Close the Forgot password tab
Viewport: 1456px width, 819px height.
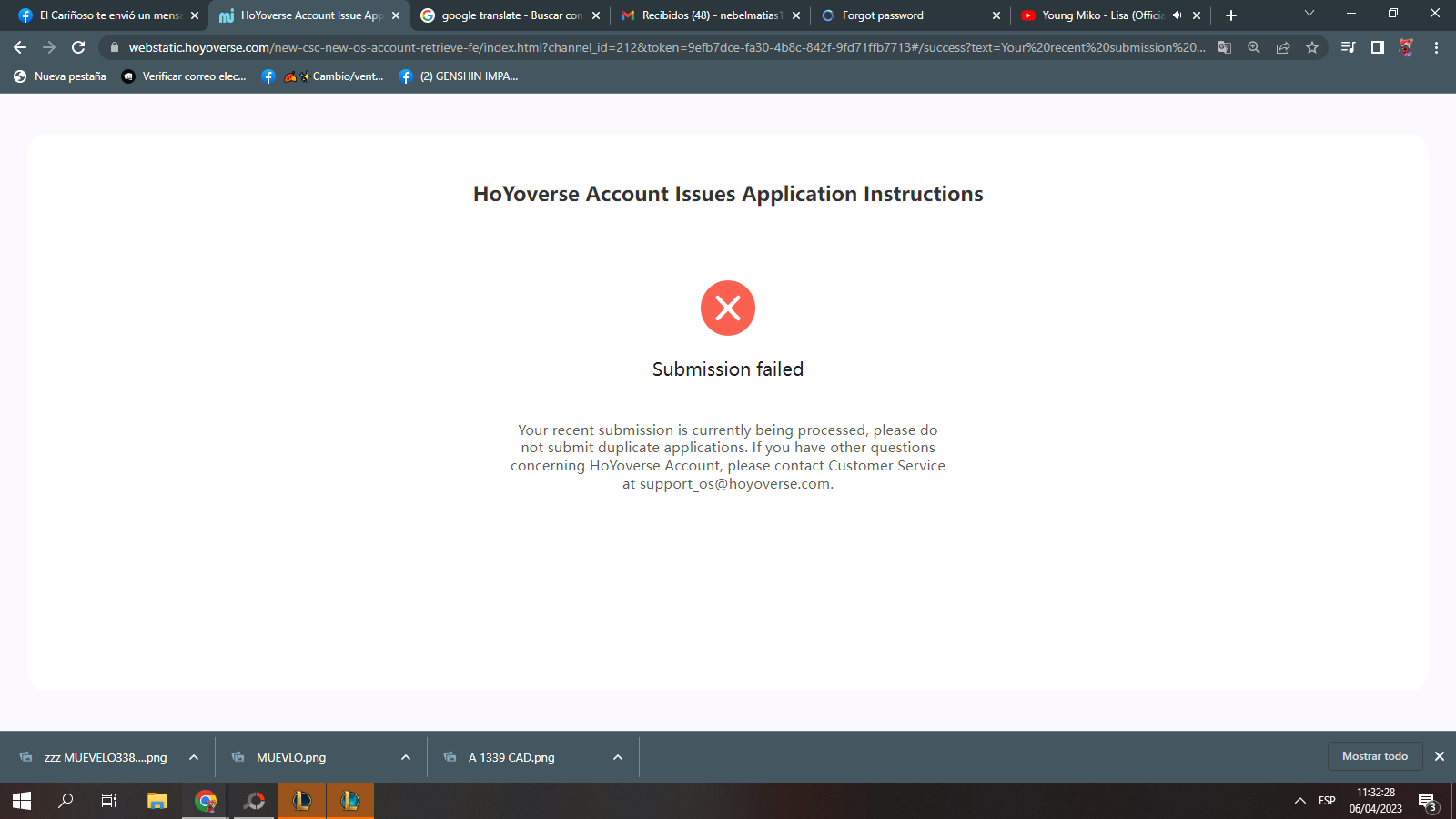[x=996, y=15]
